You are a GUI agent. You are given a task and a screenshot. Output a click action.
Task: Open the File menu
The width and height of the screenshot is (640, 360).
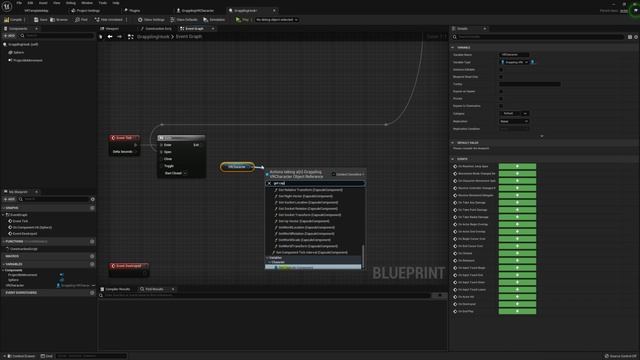pos(19,3)
